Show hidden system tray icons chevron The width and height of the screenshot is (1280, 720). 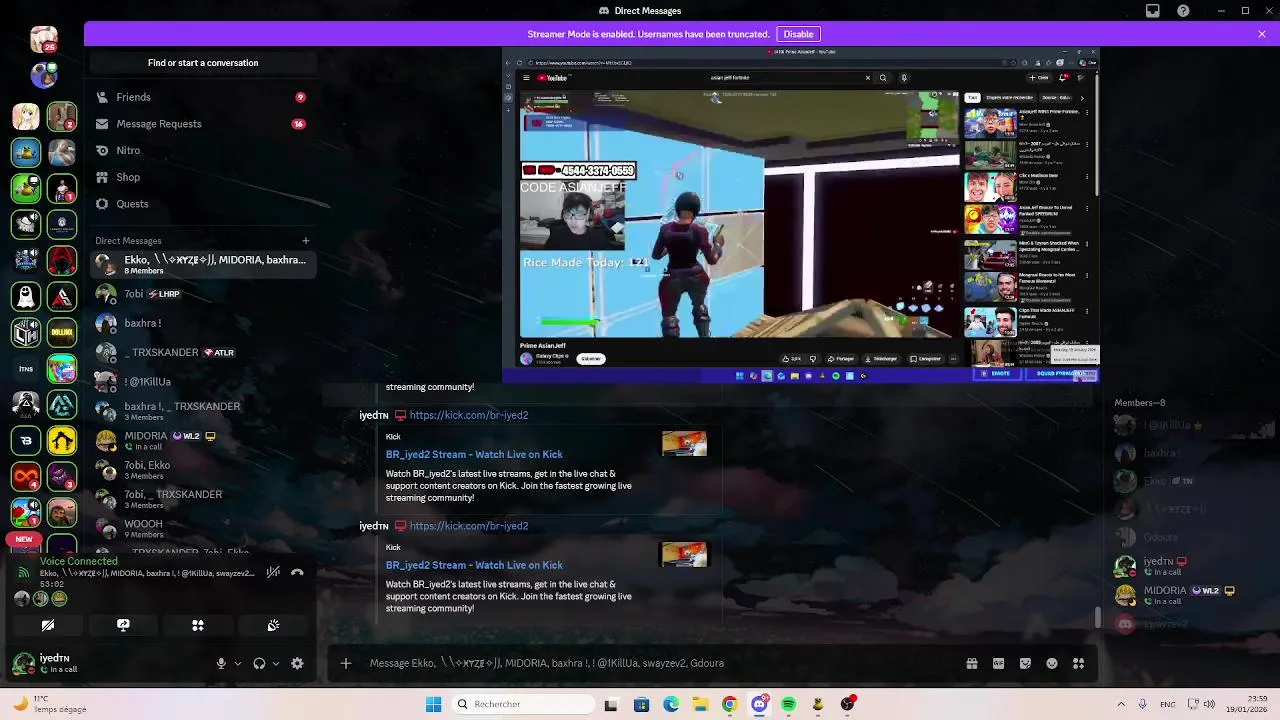[x=1121, y=704]
